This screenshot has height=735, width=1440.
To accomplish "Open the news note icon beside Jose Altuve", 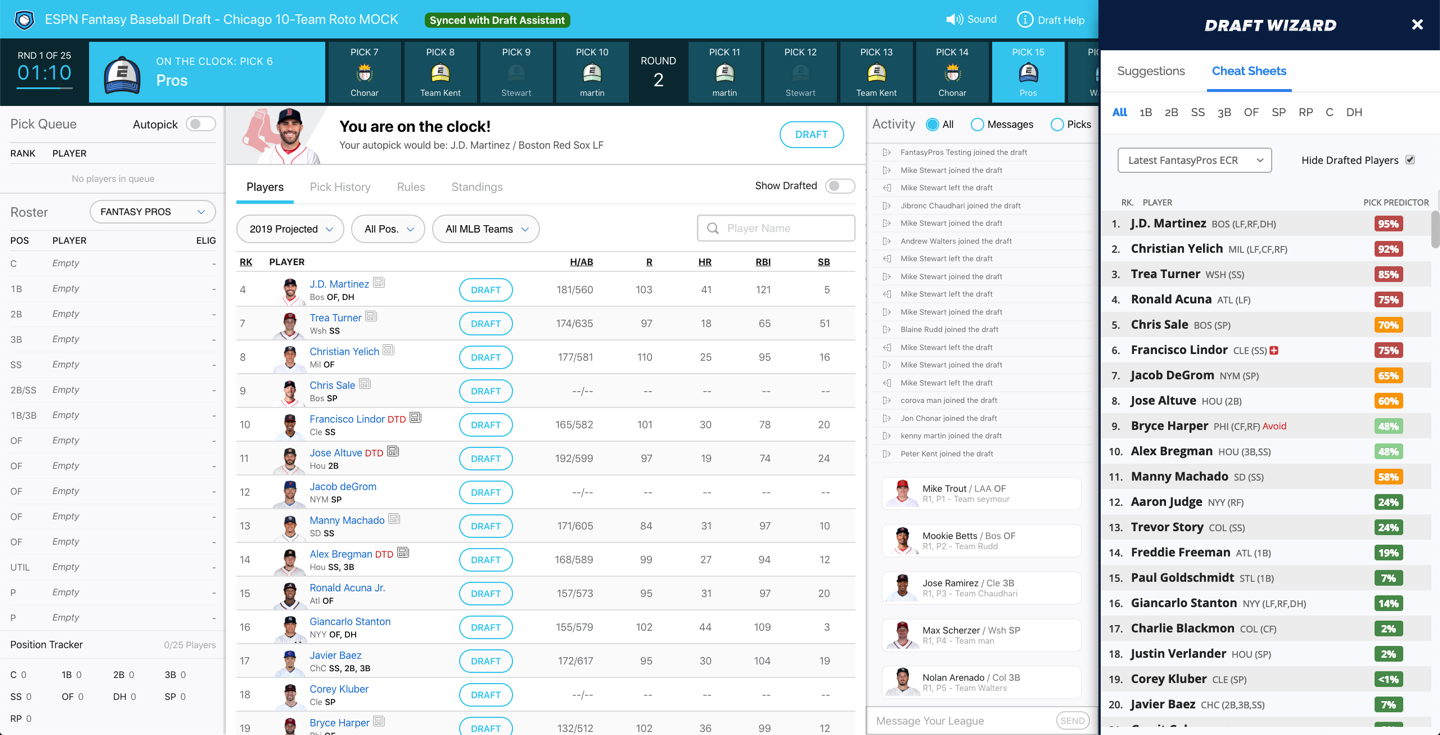I will (x=393, y=452).
